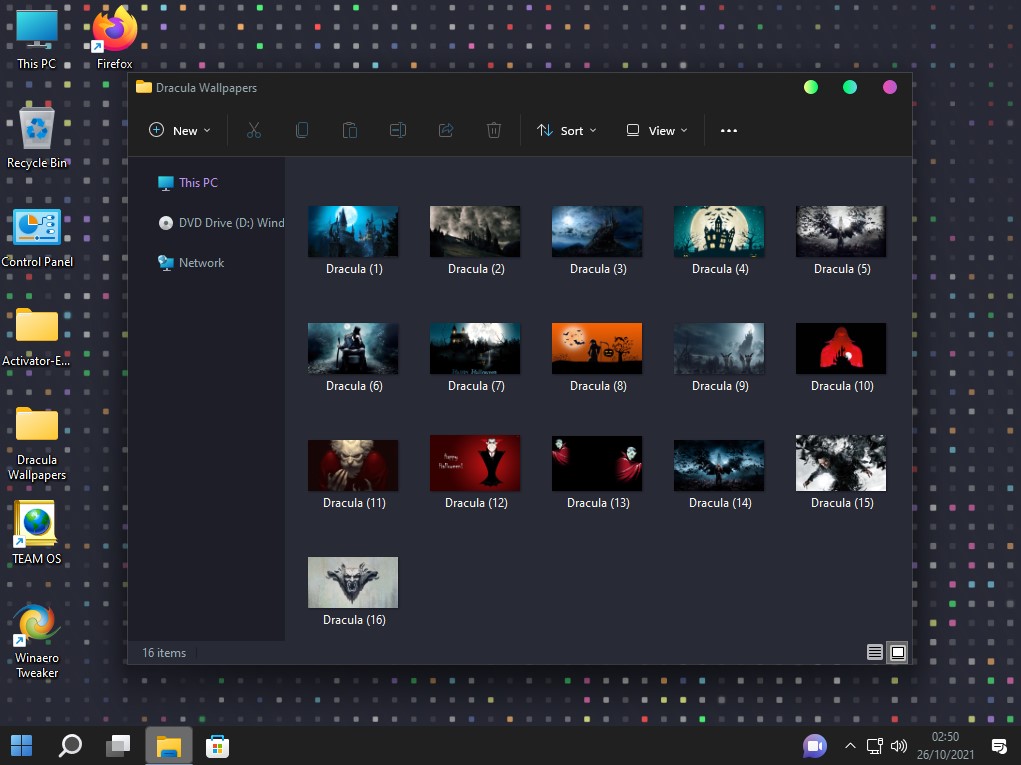This screenshot has width=1021, height=765.
Task: Click the "16 items" status bar text
Action: 164,652
